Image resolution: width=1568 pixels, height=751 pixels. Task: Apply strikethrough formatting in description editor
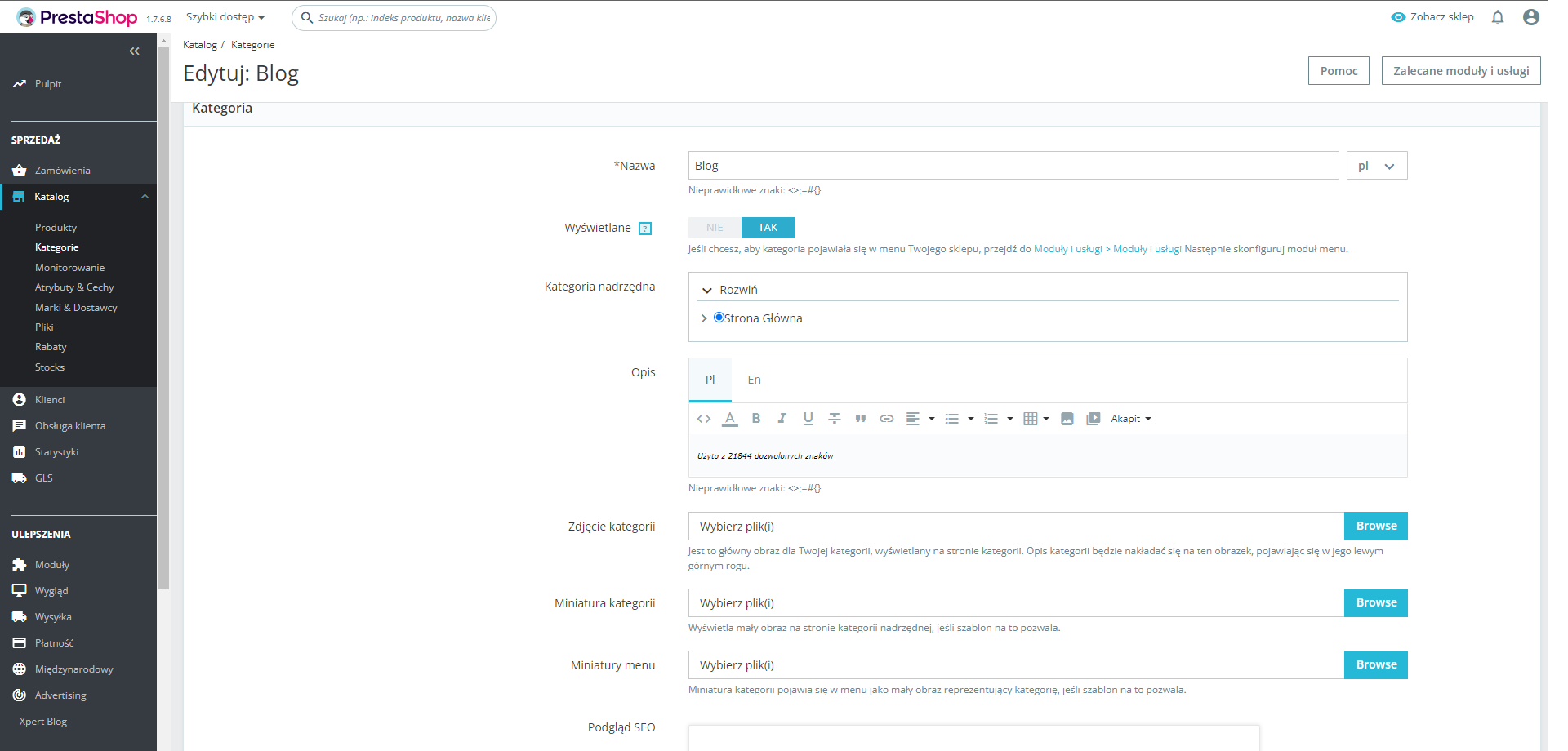coord(834,419)
